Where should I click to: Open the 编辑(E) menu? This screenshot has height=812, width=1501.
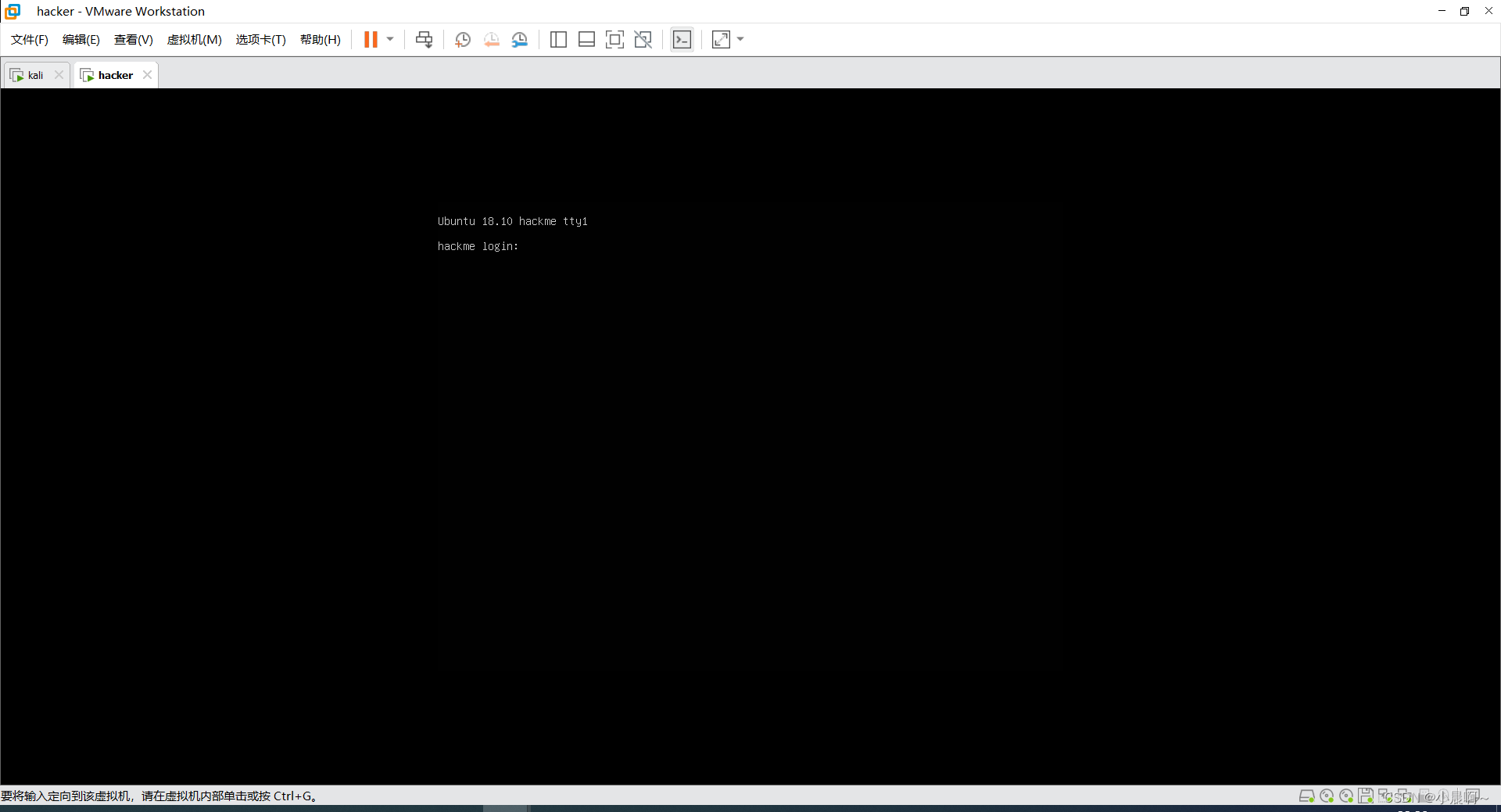pyautogui.click(x=81, y=40)
